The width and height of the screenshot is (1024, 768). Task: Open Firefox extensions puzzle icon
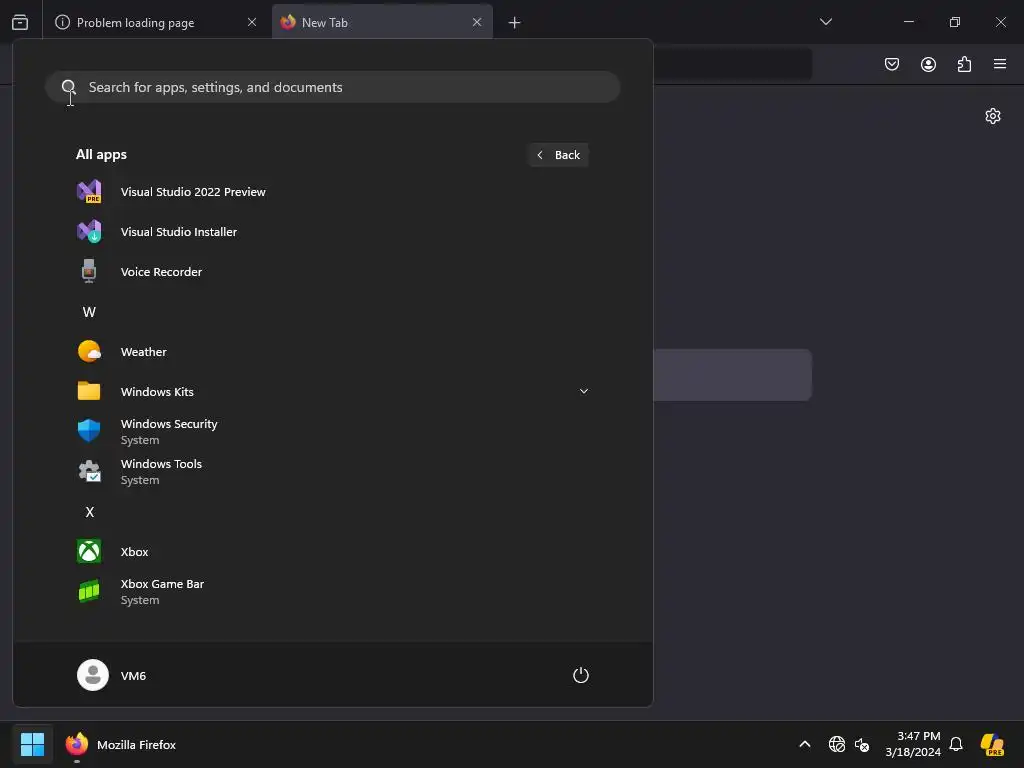964,64
